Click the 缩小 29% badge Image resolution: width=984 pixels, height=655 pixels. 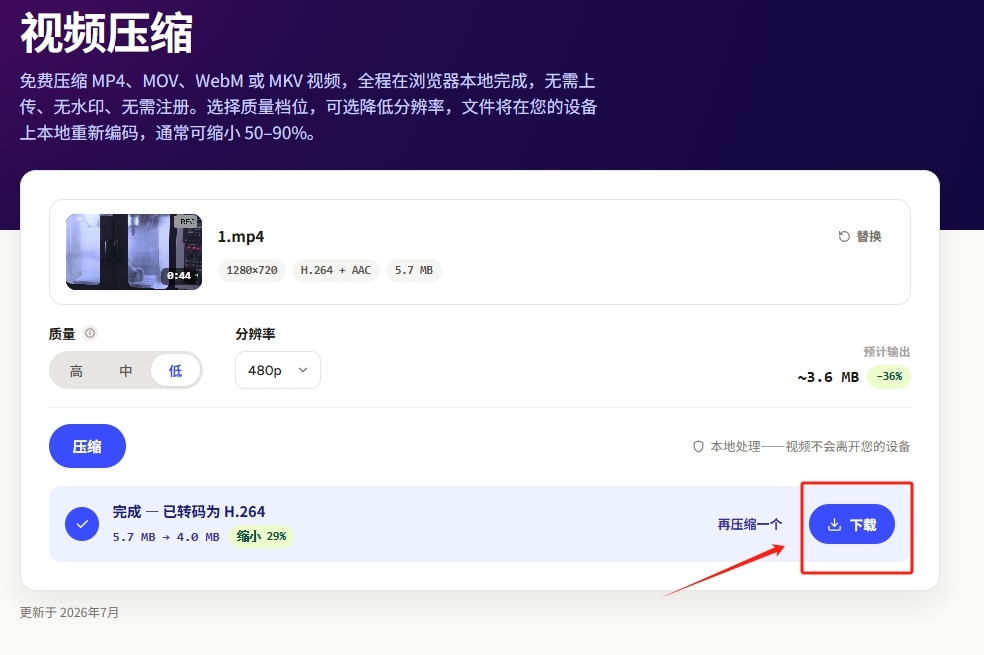click(x=261, y=536)
